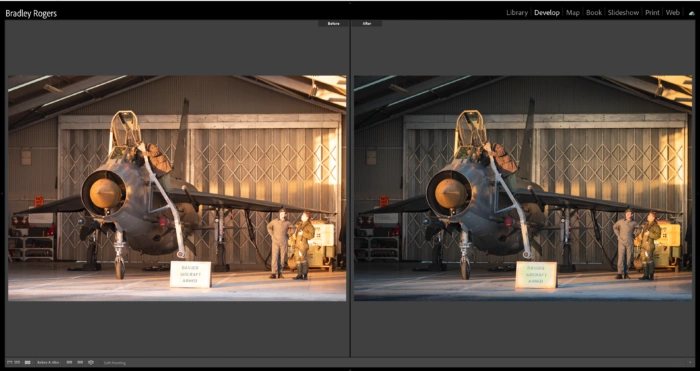Screen dimensions: 700x371
Task: Expand the left panel via edge arrow
Action: 2,193
